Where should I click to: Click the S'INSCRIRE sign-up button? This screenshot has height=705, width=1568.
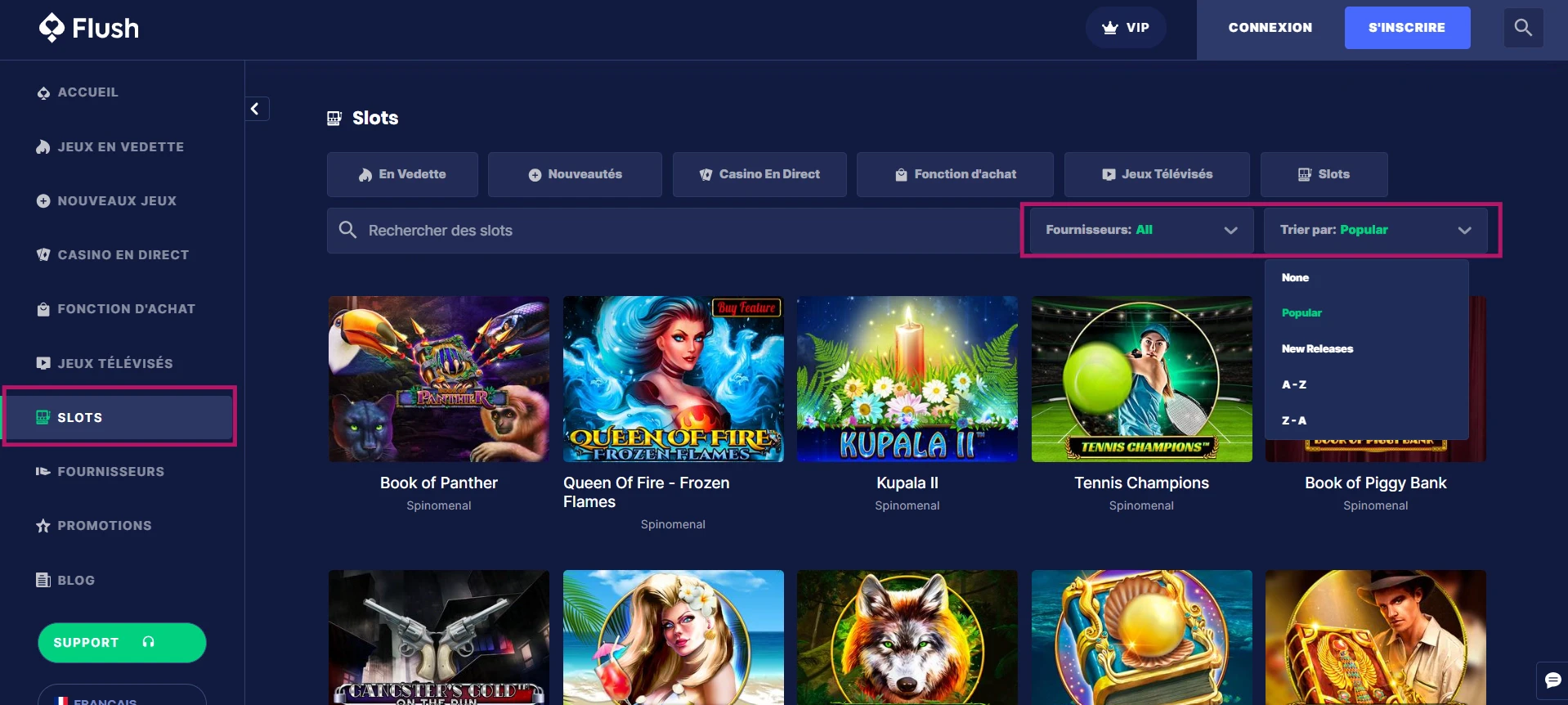[x=1407, y=28]
